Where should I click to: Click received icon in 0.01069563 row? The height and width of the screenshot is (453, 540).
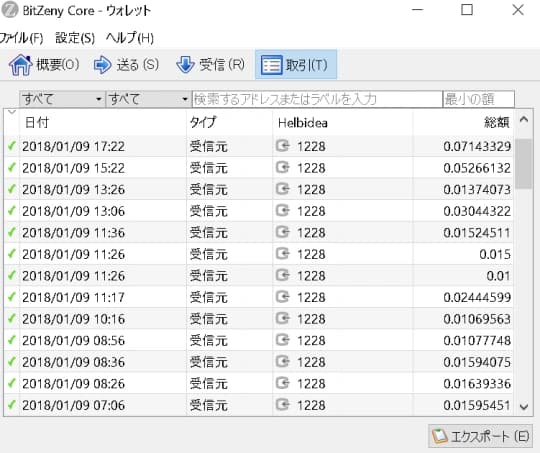click(x=283, y=318)
